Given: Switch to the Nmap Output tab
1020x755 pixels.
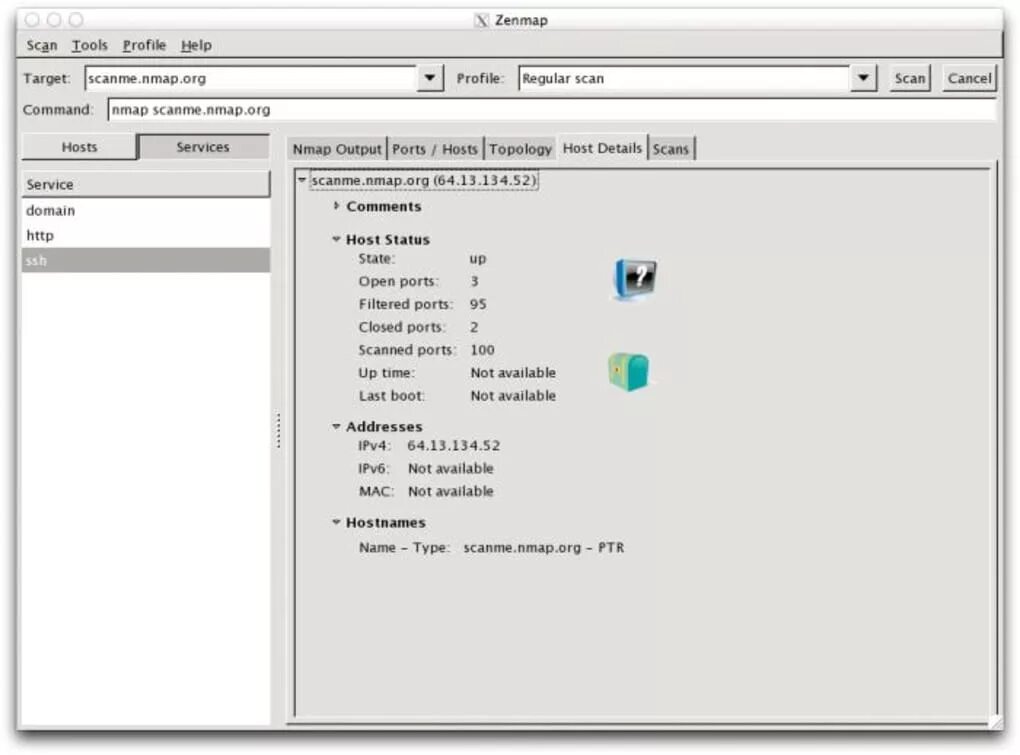Looking at the screenshot, I should (337, 149).
